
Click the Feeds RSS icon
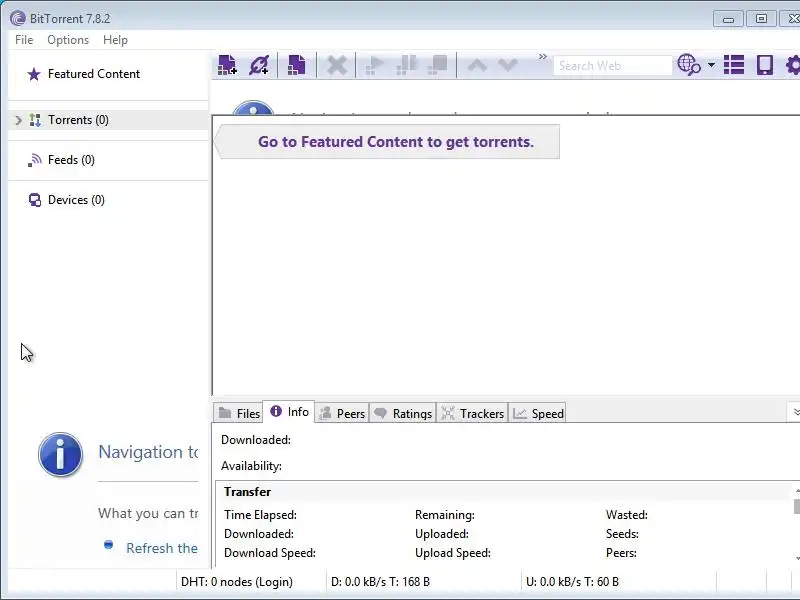click(x=34, y=160)
